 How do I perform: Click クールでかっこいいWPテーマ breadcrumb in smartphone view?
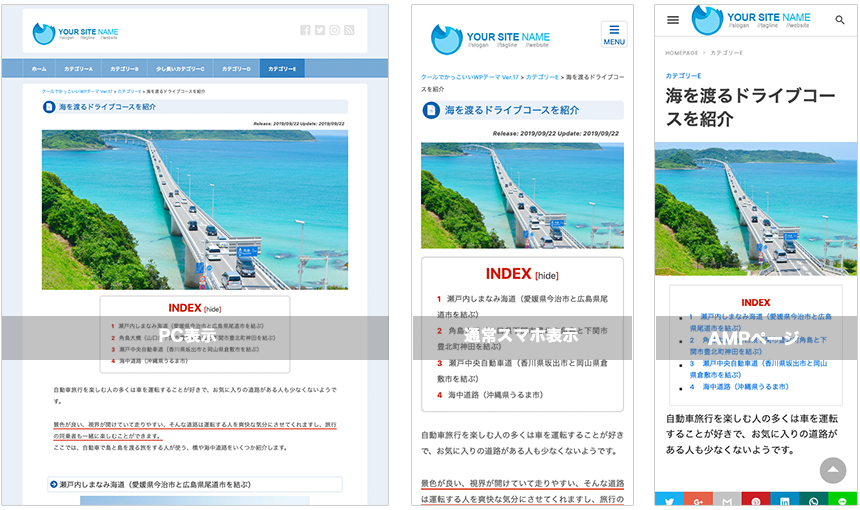[x=469, y=77]
